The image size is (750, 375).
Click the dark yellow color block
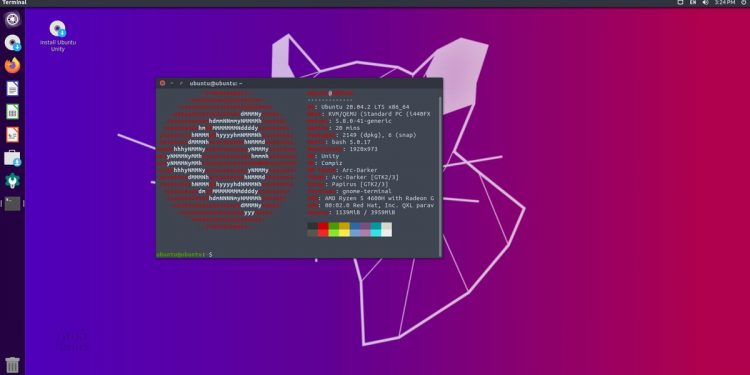pos(344,226)
